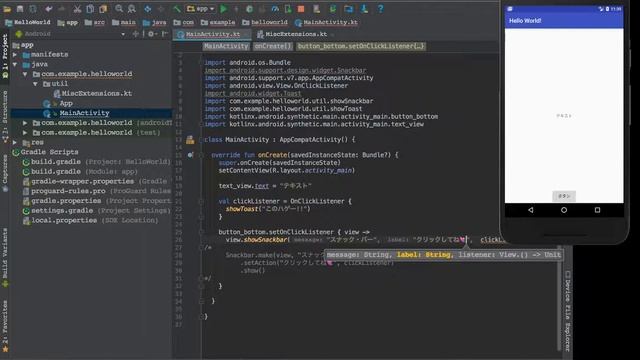Click the main folder breadcrumb
The height and width of the screenshot is (360, 640).
click(124, 22)
